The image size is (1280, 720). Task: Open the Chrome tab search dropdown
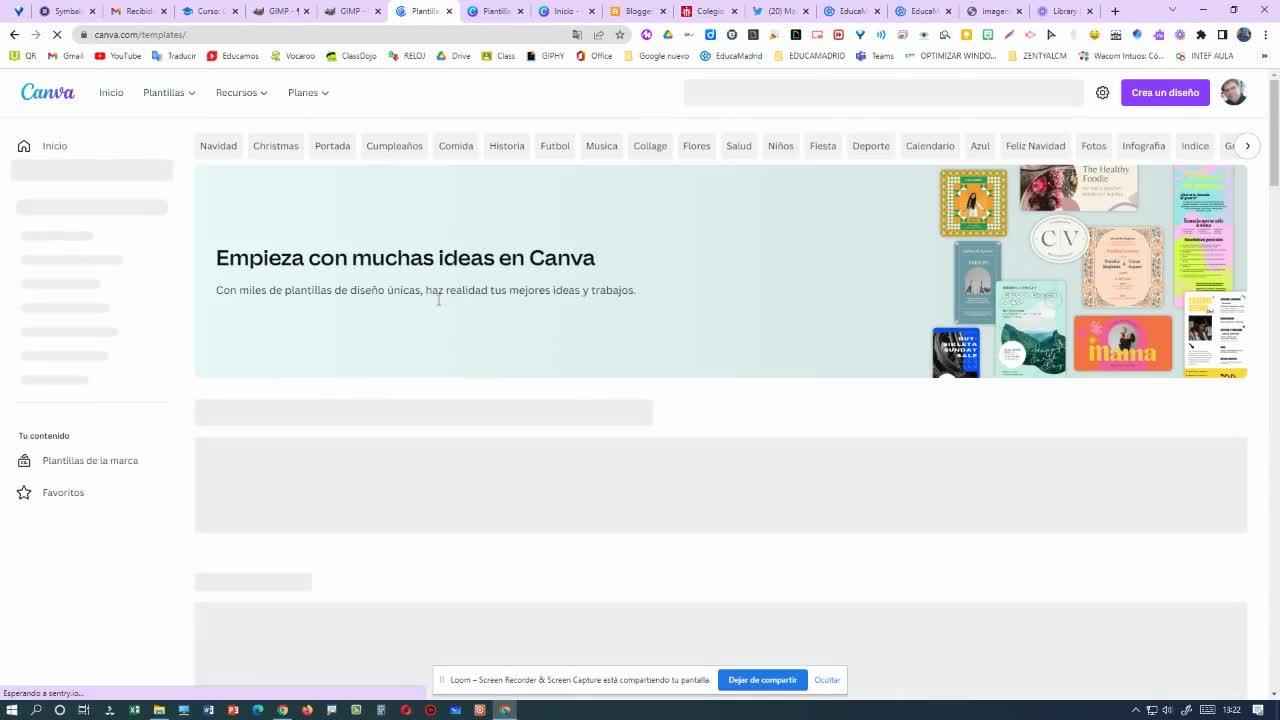pyautogui.click(x=1172, y=11)
